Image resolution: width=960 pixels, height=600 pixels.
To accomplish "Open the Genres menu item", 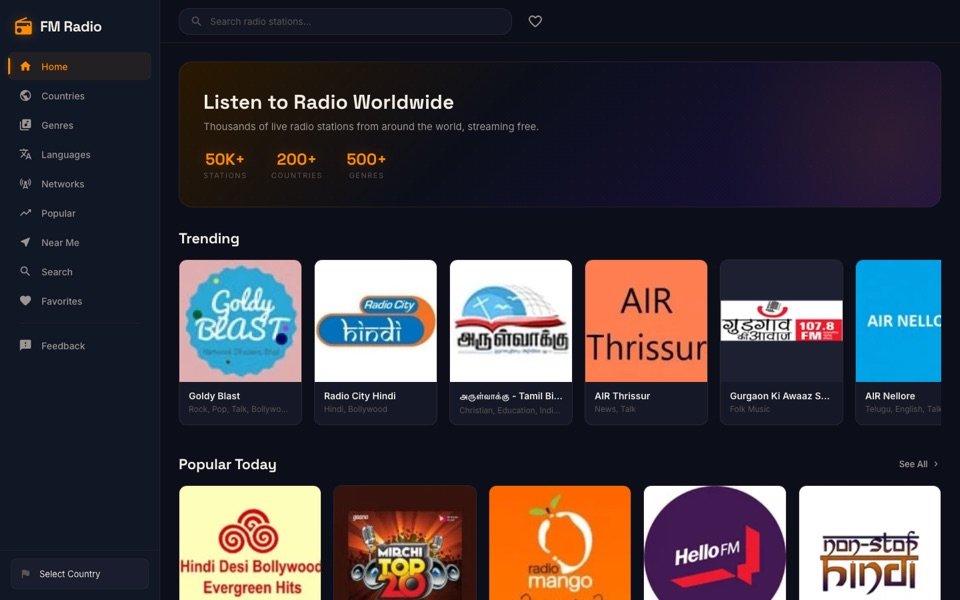I will (80, 125).
